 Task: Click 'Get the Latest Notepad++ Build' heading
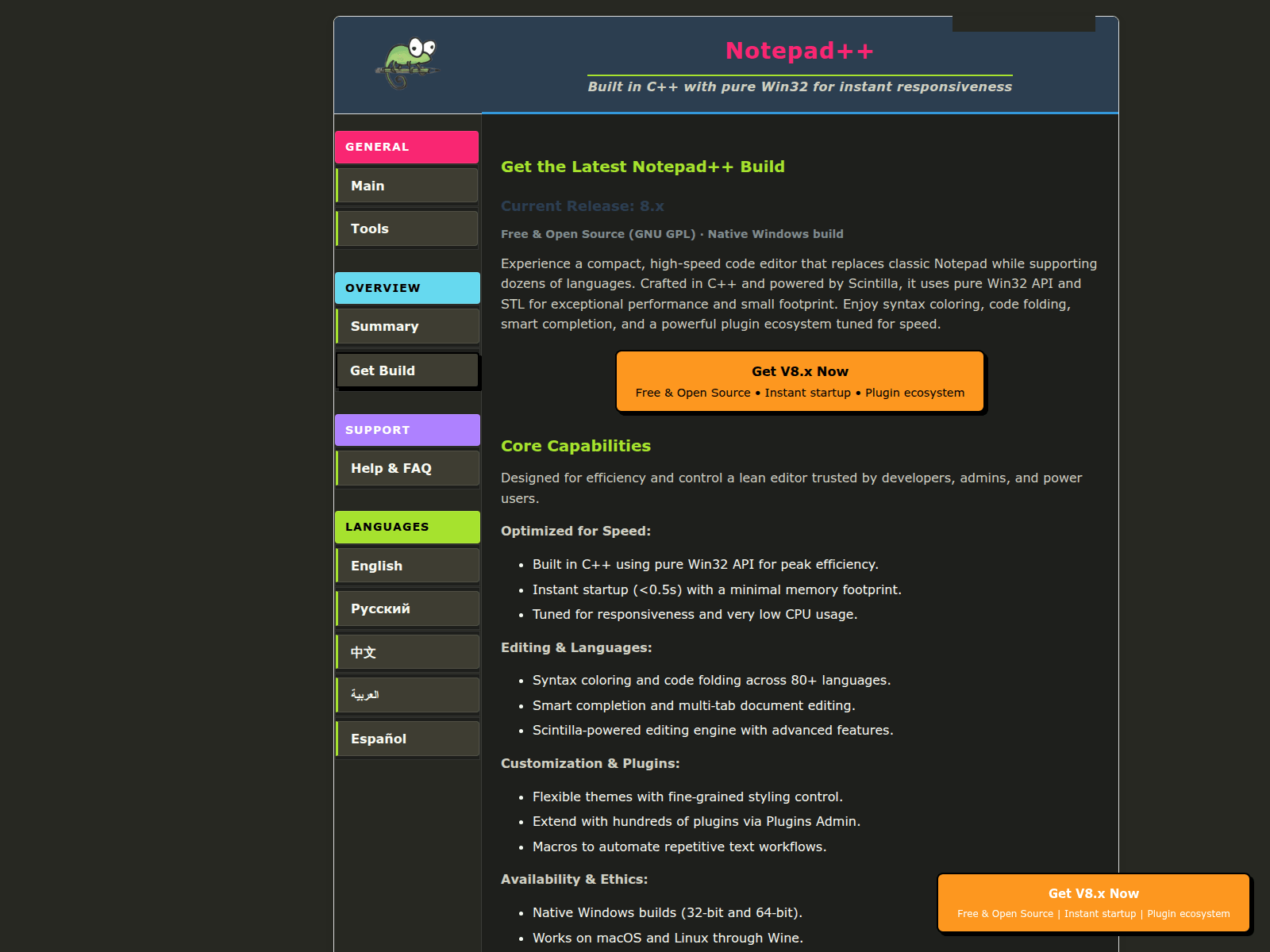(643, 167)
